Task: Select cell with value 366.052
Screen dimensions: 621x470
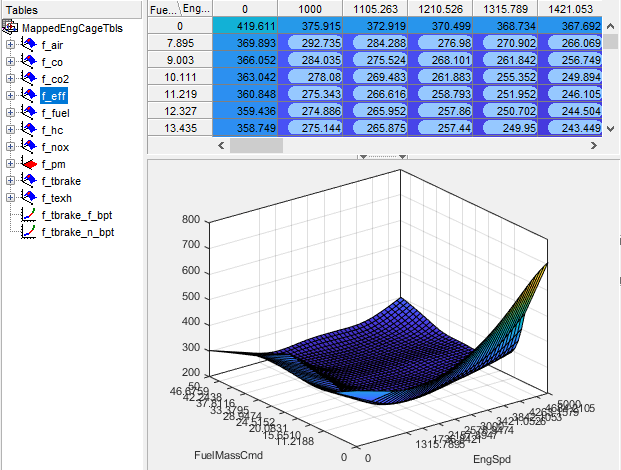Action: pyautogui.click(x=245, y=60)
